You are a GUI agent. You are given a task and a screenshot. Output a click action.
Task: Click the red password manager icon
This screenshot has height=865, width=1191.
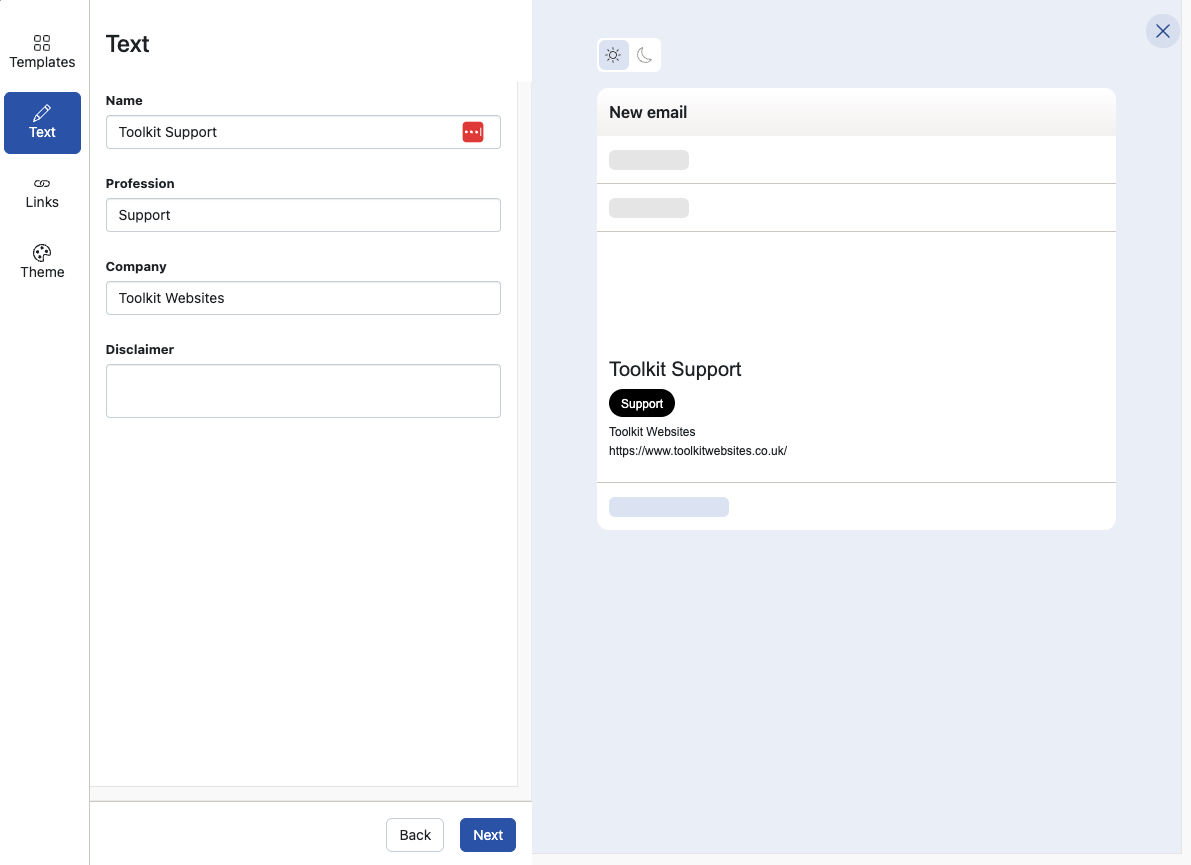click(473, 132)
